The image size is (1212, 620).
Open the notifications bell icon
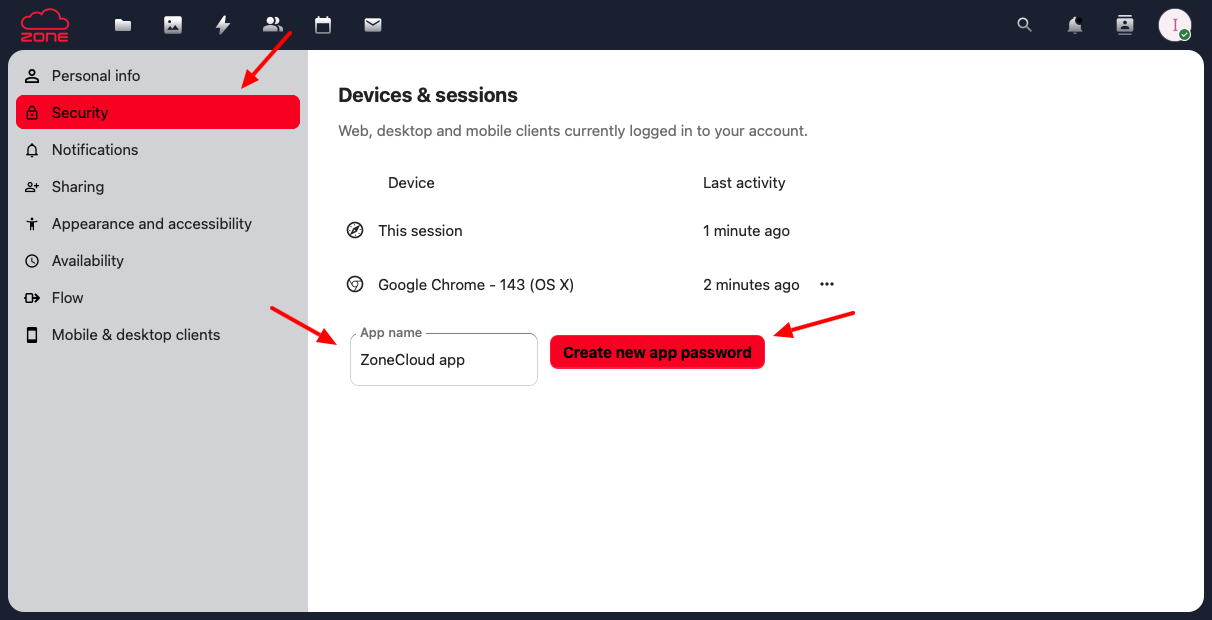(1075, 25)
